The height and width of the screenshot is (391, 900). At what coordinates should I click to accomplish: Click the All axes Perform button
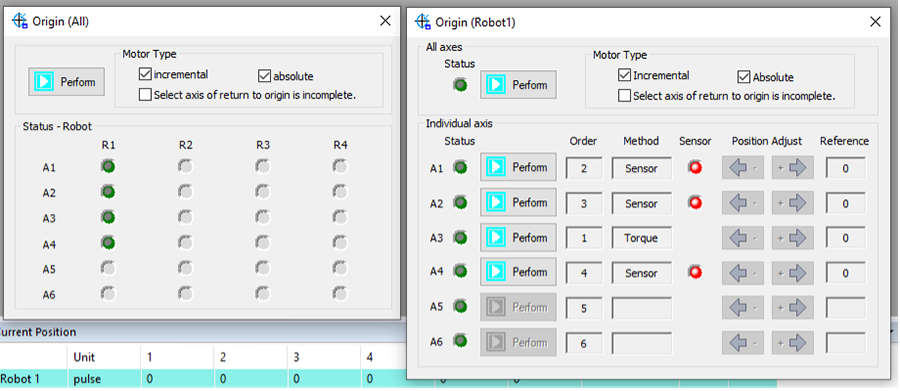(518, 85)
